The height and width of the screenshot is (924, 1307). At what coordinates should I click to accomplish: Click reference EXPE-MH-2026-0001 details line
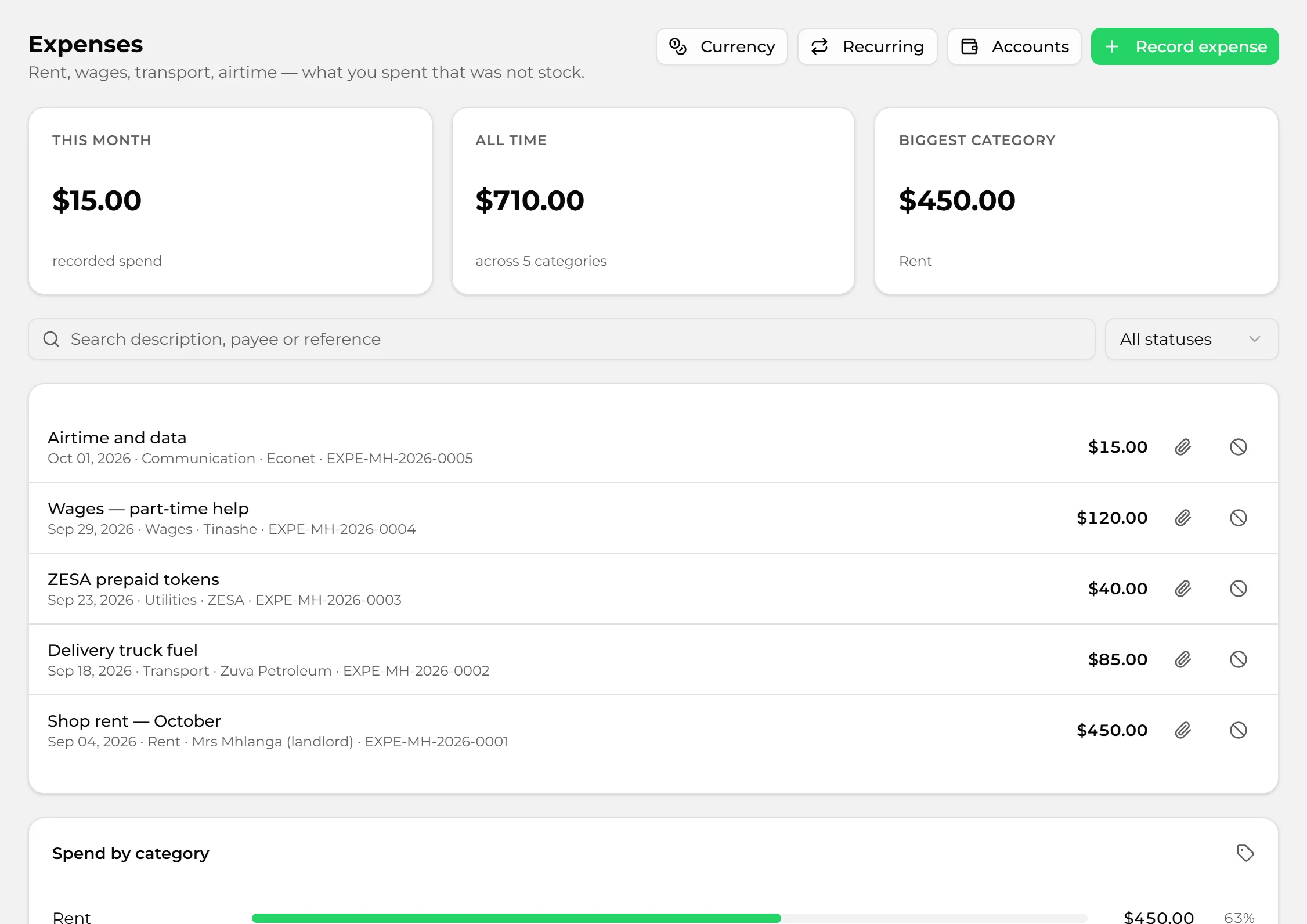pyautogui.click(x=277, y=742)
